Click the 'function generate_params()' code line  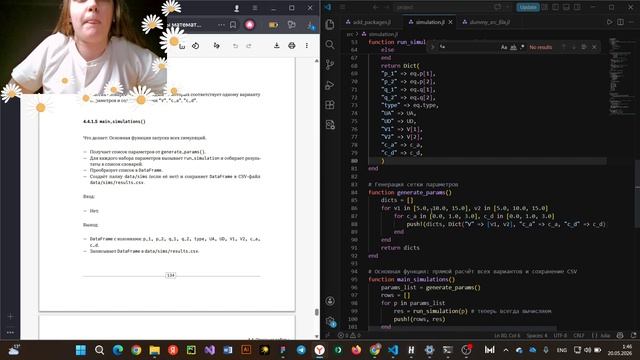pos(410,192)
